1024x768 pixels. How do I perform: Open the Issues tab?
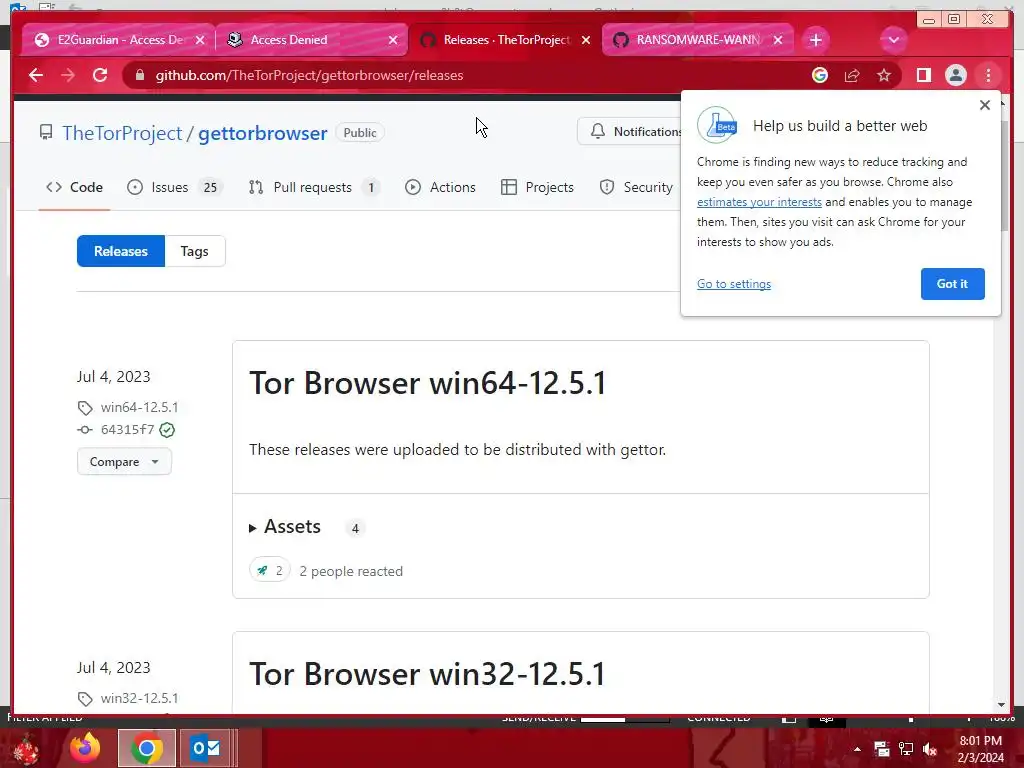pyautogui.click(x=174, y=187)
